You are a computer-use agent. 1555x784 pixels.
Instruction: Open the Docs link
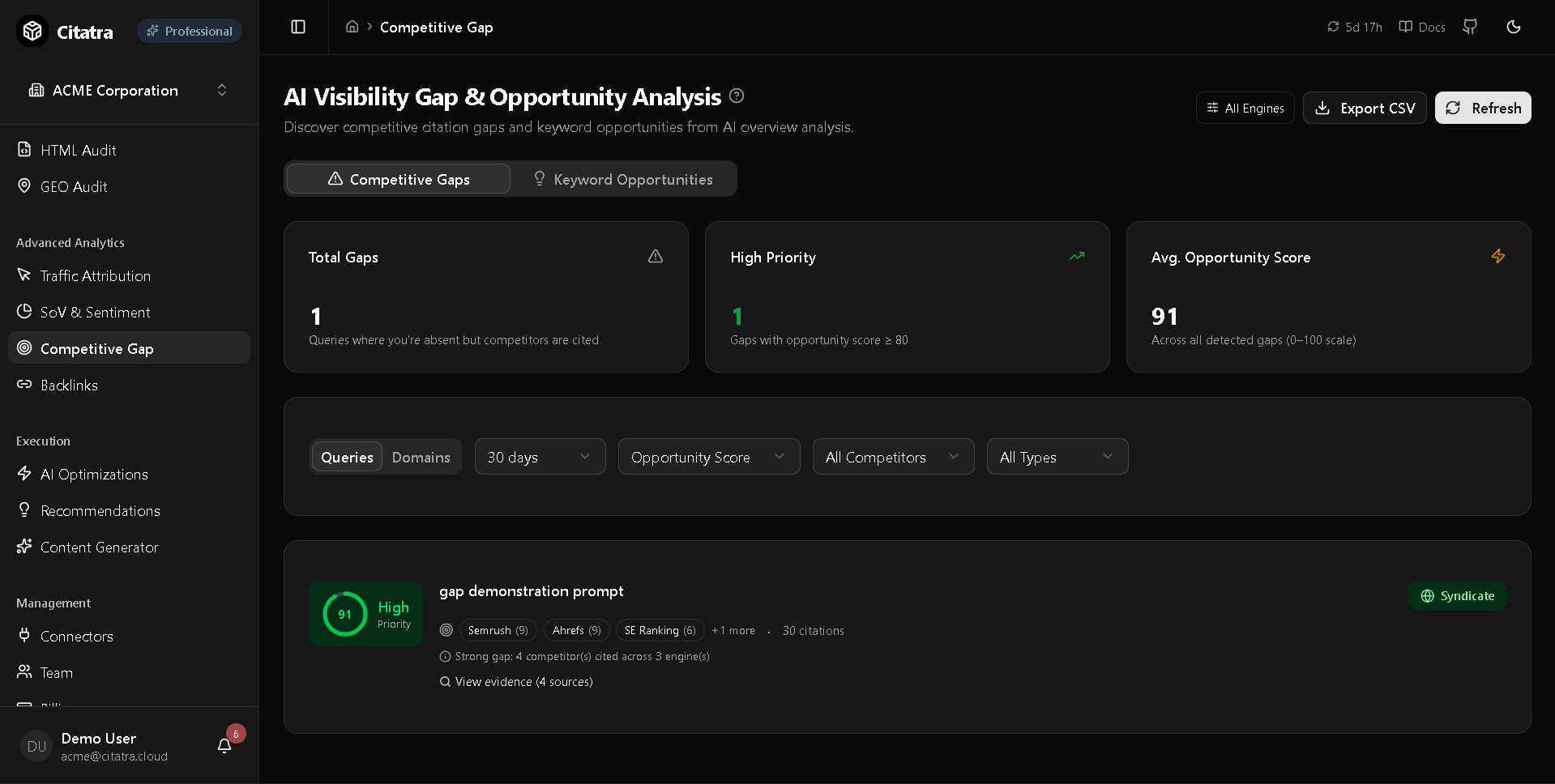[1422, 27]
